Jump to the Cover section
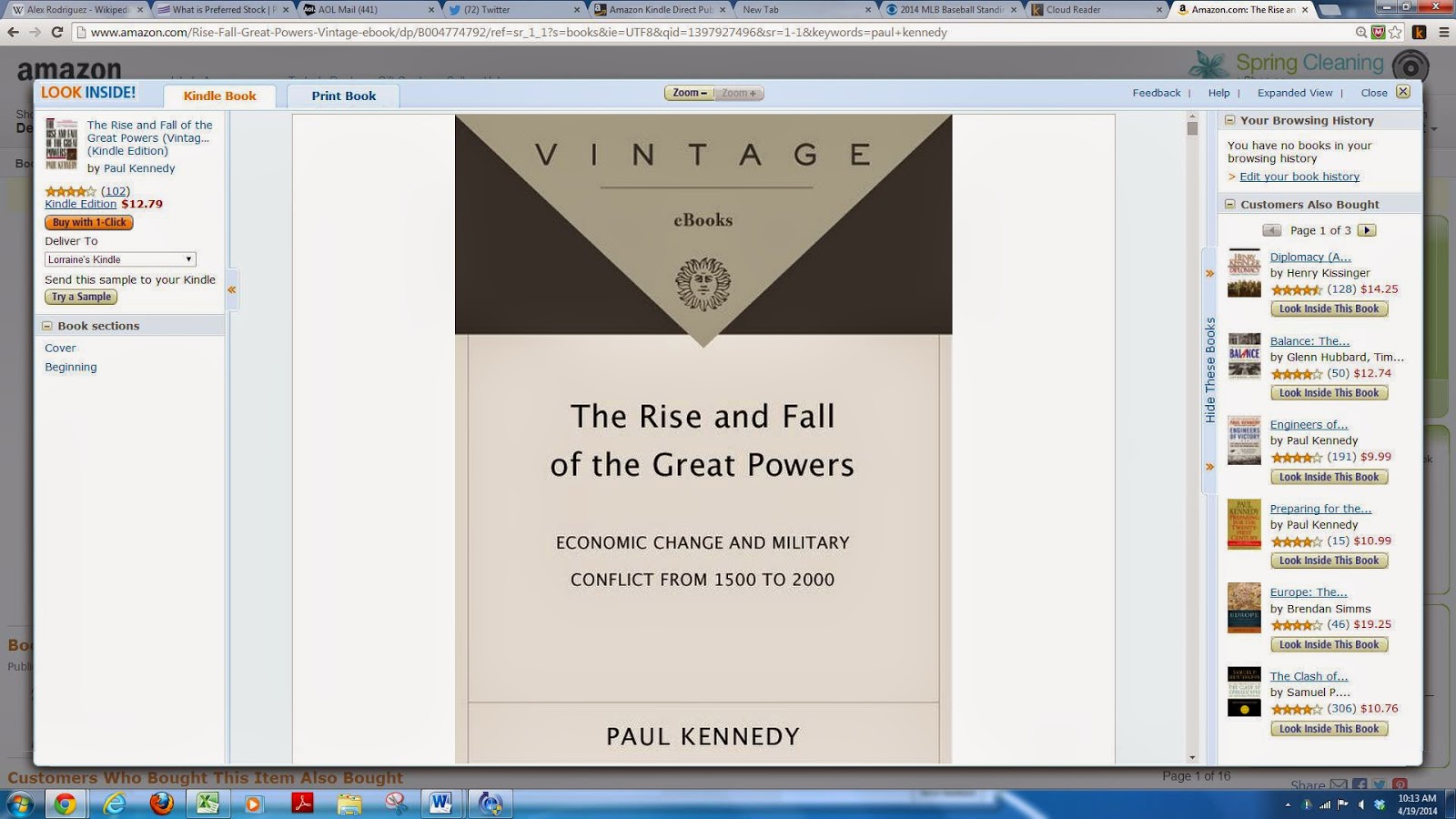Viewport: 1456px width, 819px height. 60,348
